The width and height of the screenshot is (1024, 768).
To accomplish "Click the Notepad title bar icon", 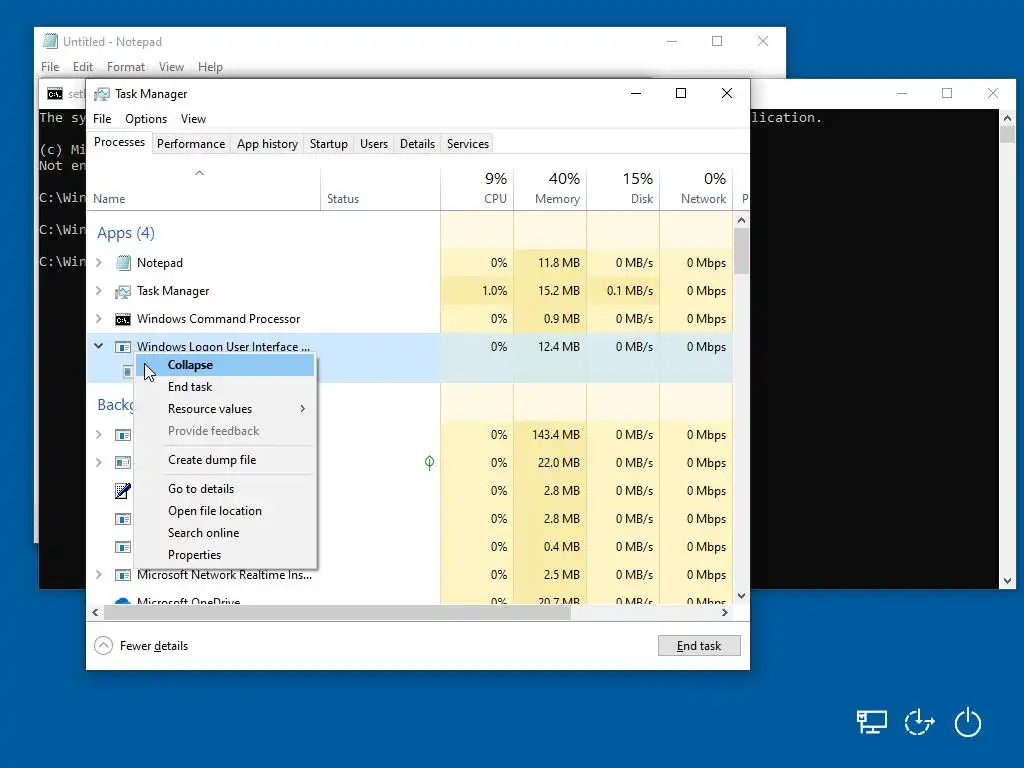I will point(50,41).
